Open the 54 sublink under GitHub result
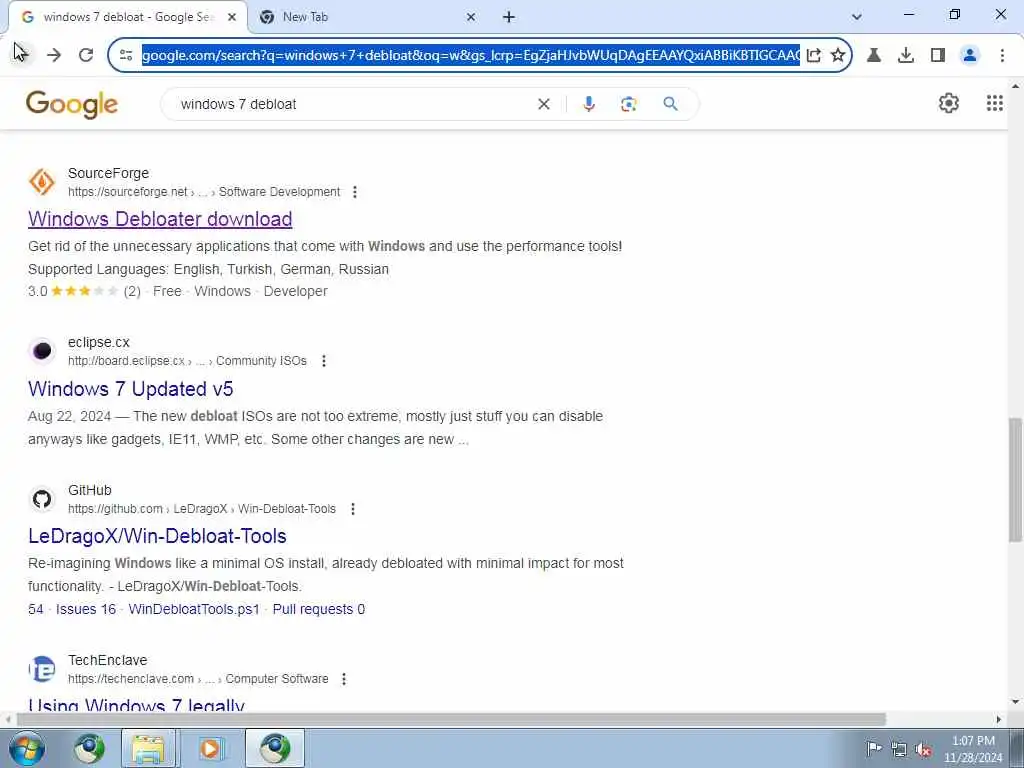 [35, 609]
